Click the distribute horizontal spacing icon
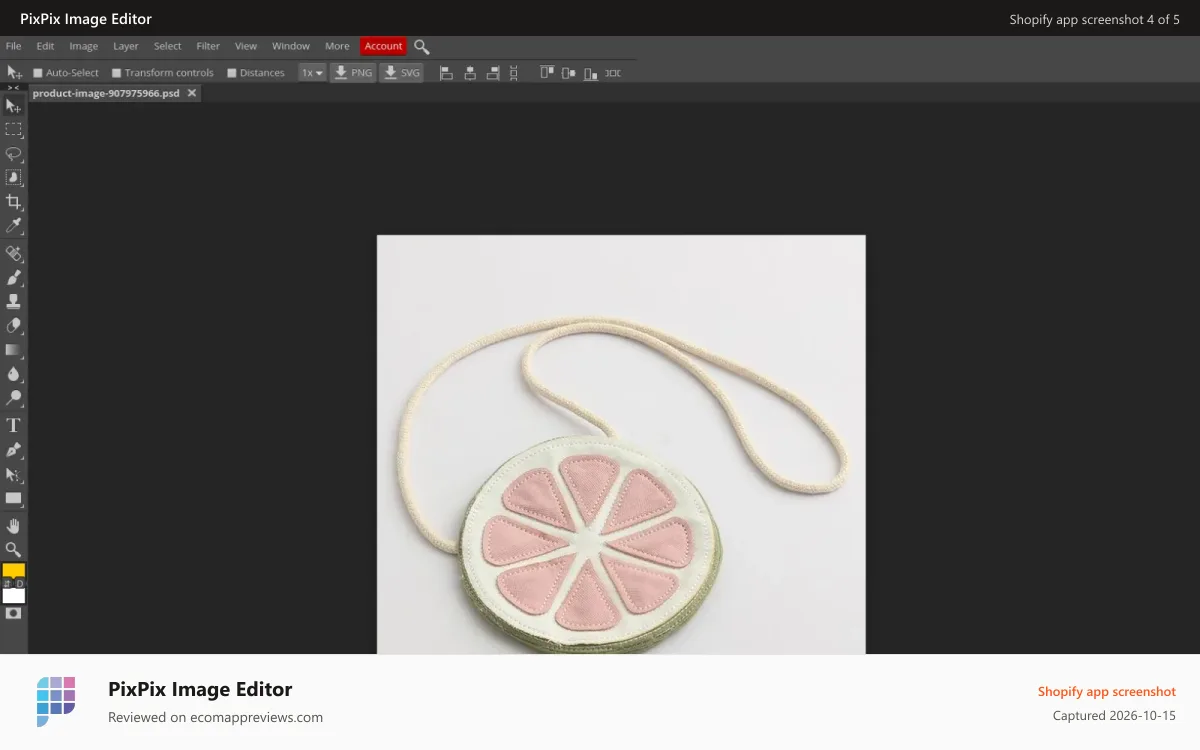The height and width of the screenshot is (750, 1200). (x=613, y=73)
